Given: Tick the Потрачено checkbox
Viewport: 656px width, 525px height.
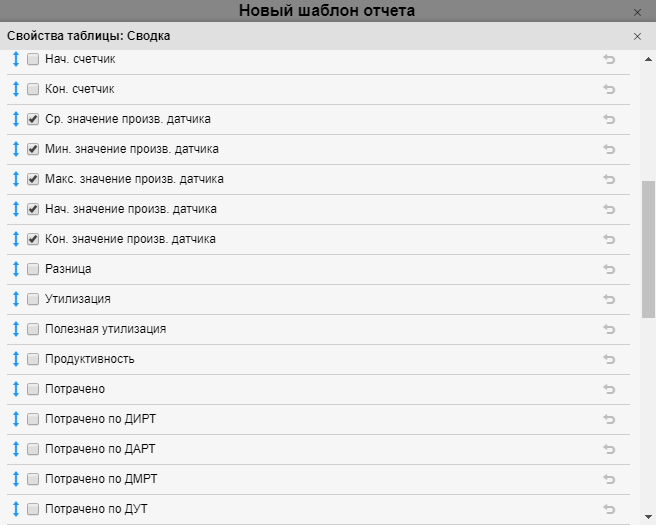Looking at the screenshot, I should pyautogui.click(x=33, y=389).
